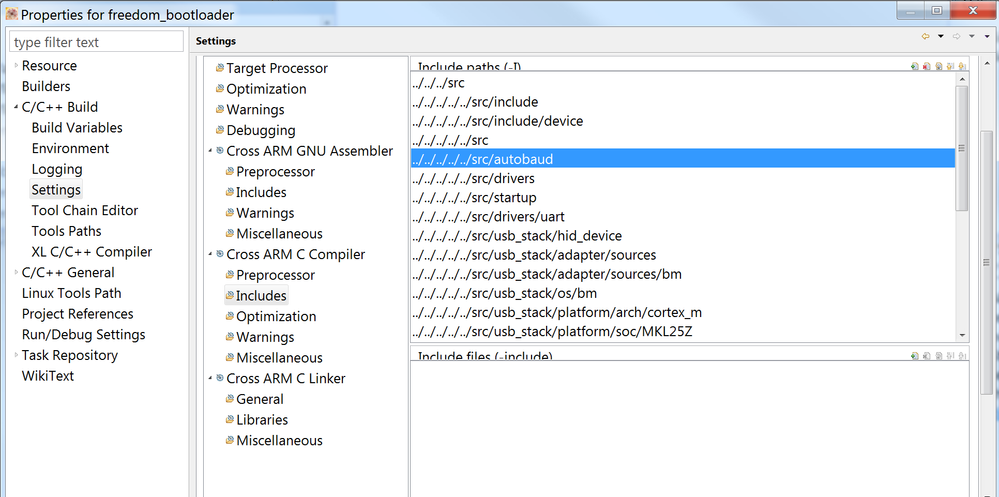The width and height of the screenshot is (999, 497).
Task: Select Warnings under C Compiler
Action: click(265, 337)
